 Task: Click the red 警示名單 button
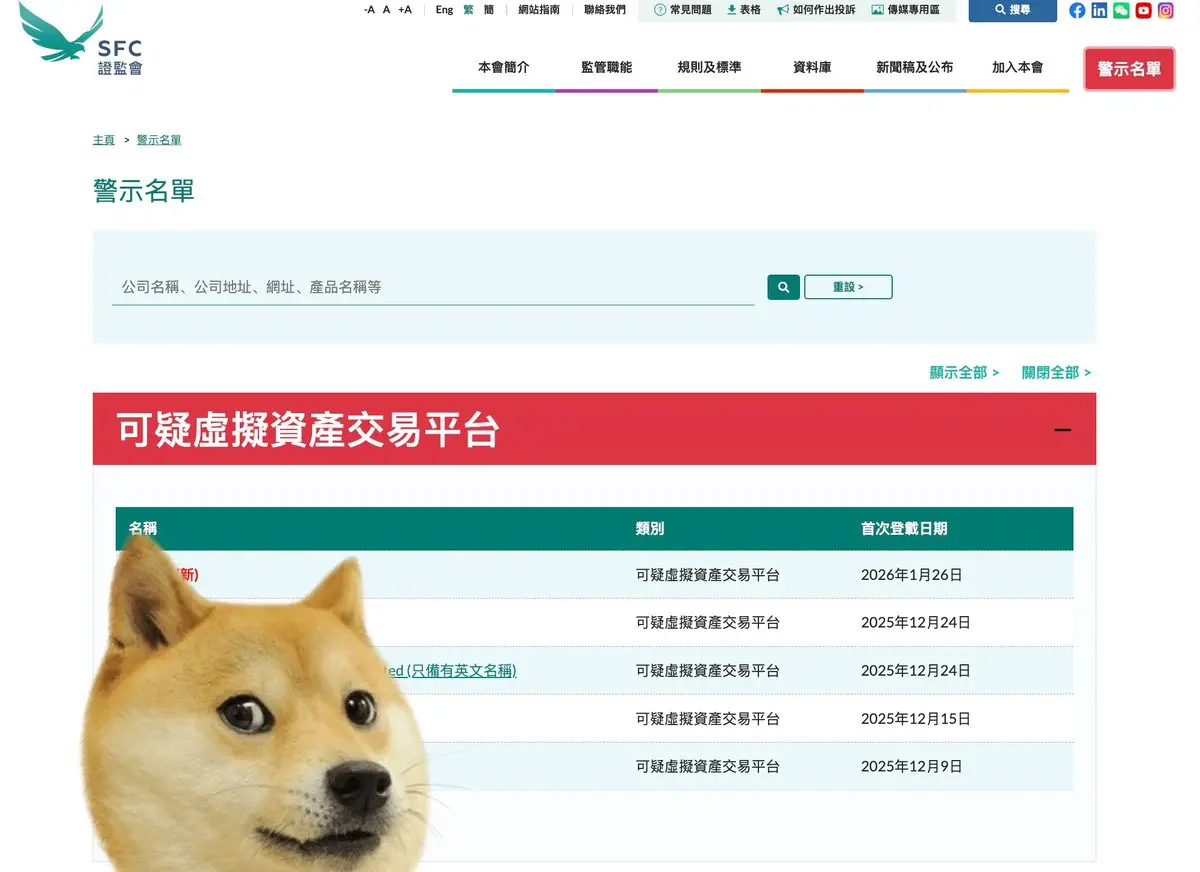click(x=1129, y=69)
